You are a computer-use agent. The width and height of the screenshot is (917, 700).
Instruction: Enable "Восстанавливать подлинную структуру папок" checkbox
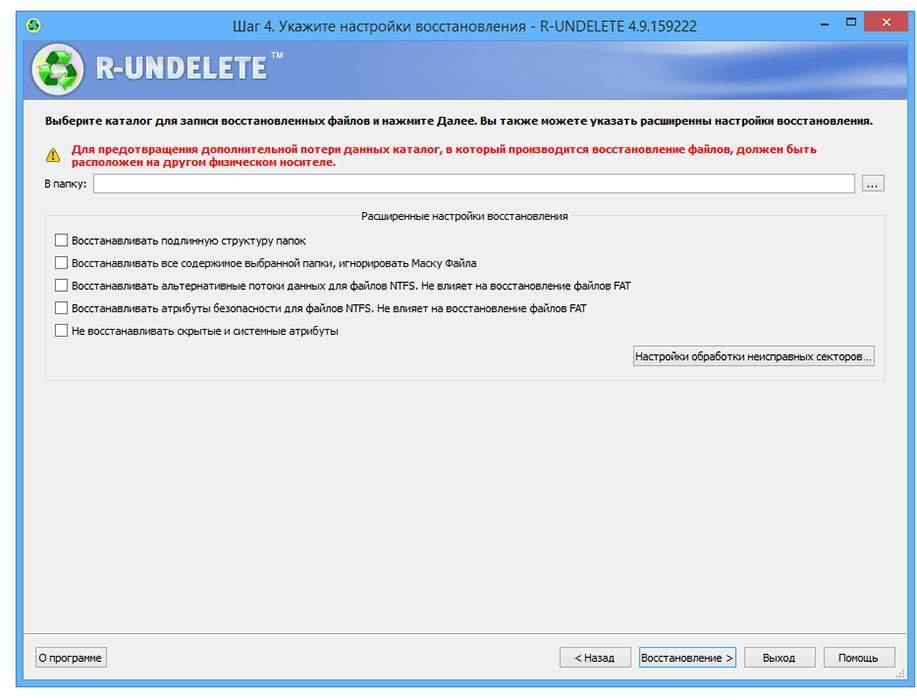pyautogui.click(x=61, y=240)
